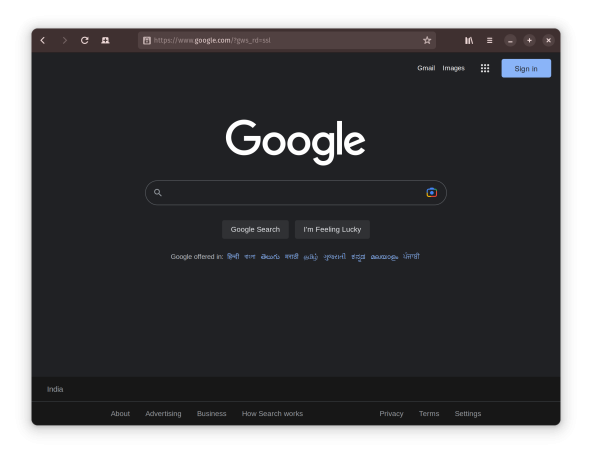The width and height of the screenshot is (592, 460).
Task: Minimize the browser window
Action: click(510, 40)
